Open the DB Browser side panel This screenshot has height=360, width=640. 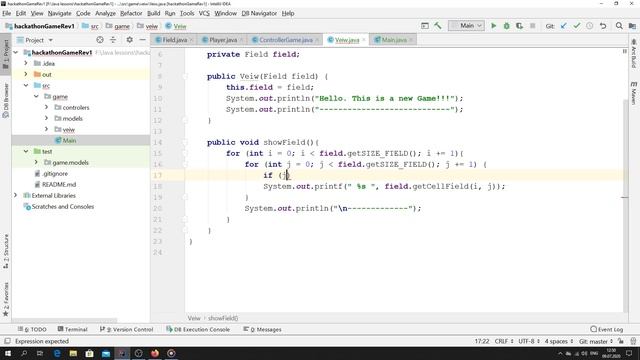tap(6, 100)
